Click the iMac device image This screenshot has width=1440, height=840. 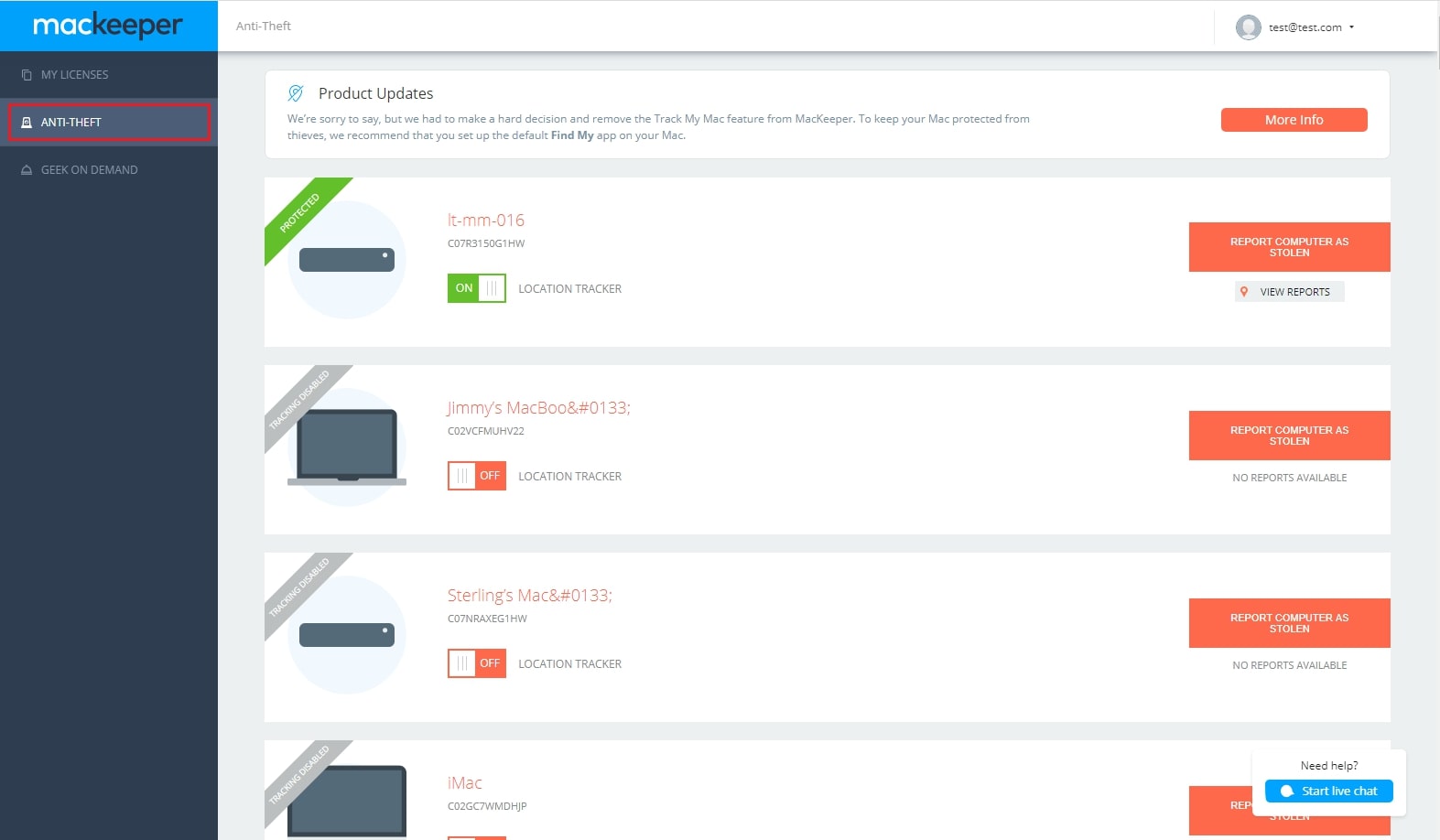(347, 801)
